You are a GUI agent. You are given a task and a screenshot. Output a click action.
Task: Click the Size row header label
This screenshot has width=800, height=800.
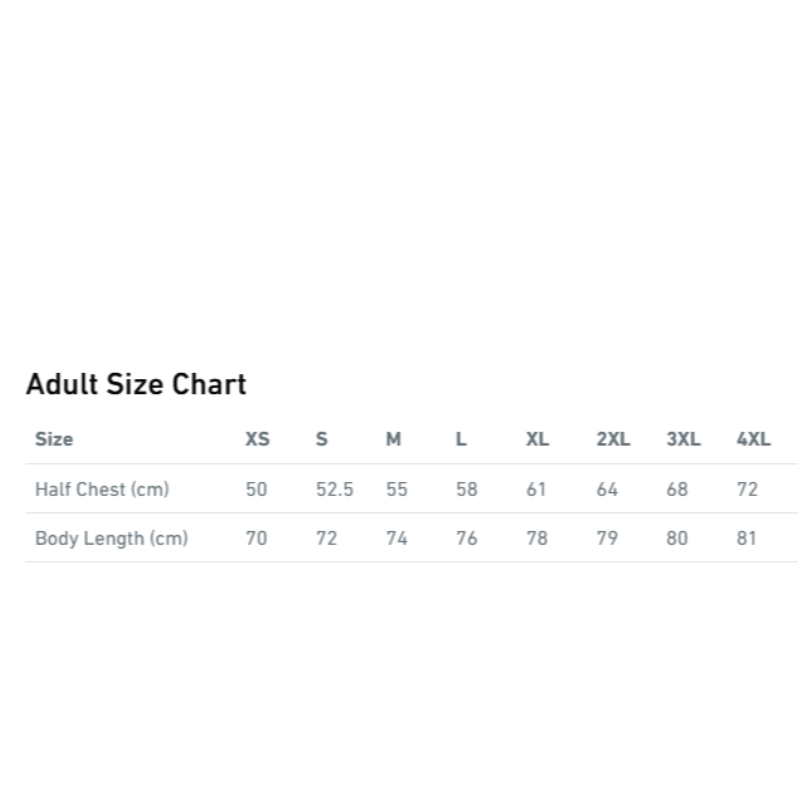(54, 439)
